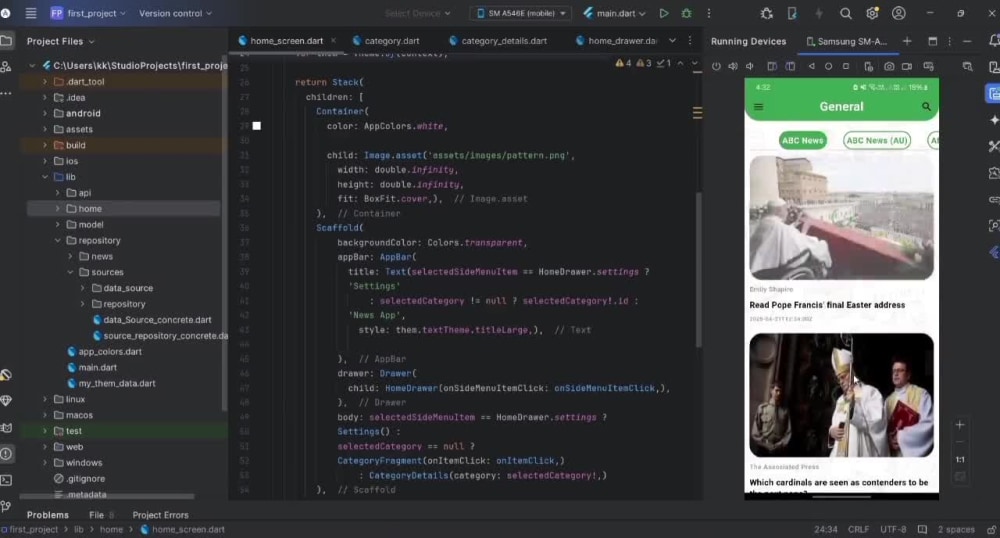Open the Project Errors tab in Problems
Image resolution: width=1000 pixels, height=538 pixels.
click(x=160, y=515)
